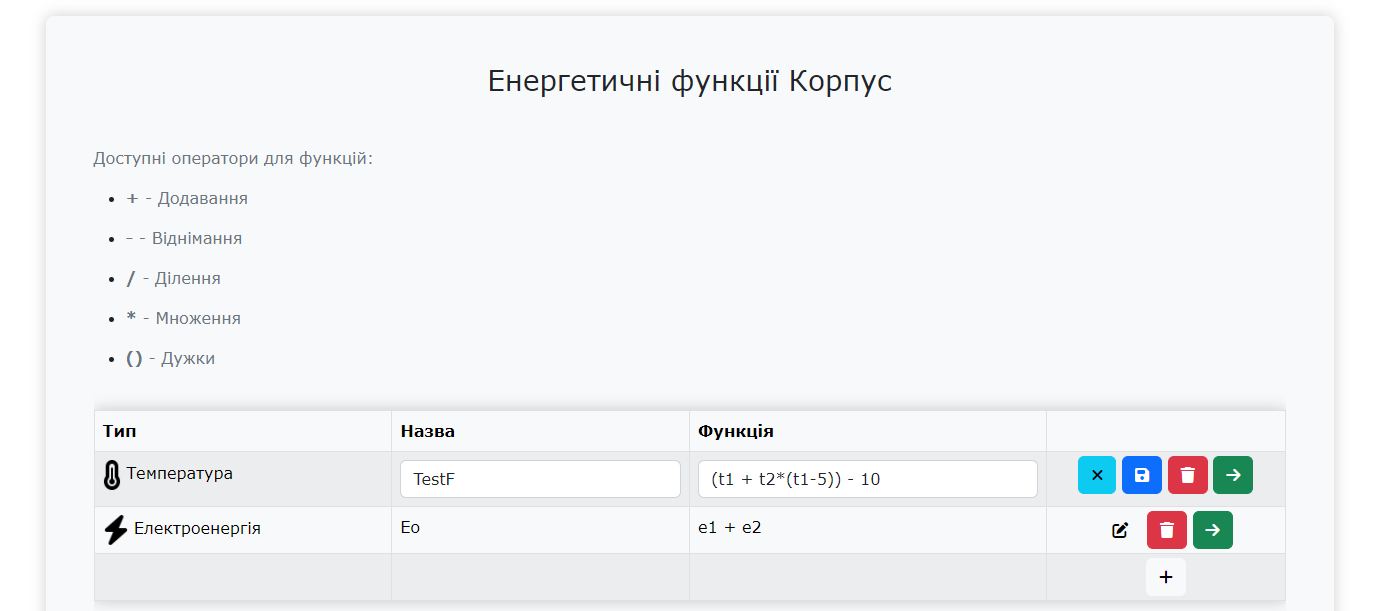
Task: Save the TestF function with the floppy icon
Action: tap(1141, 474)
